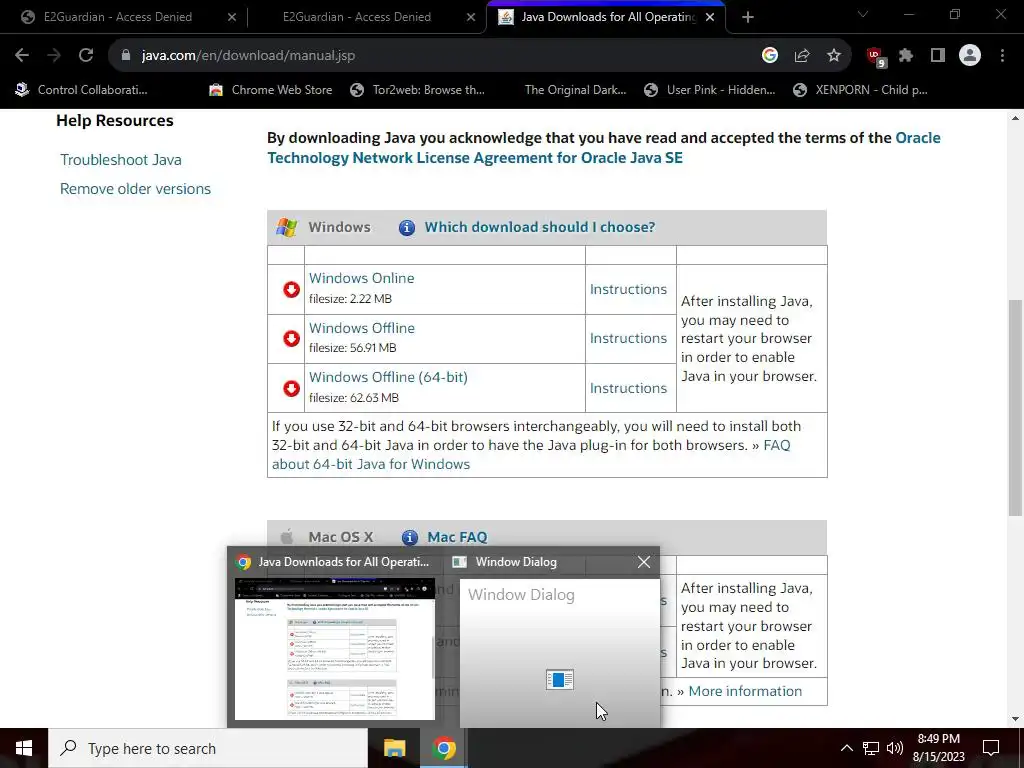
Task: Click the red download icon for Windows Online
Action: (x=291, y=289)
